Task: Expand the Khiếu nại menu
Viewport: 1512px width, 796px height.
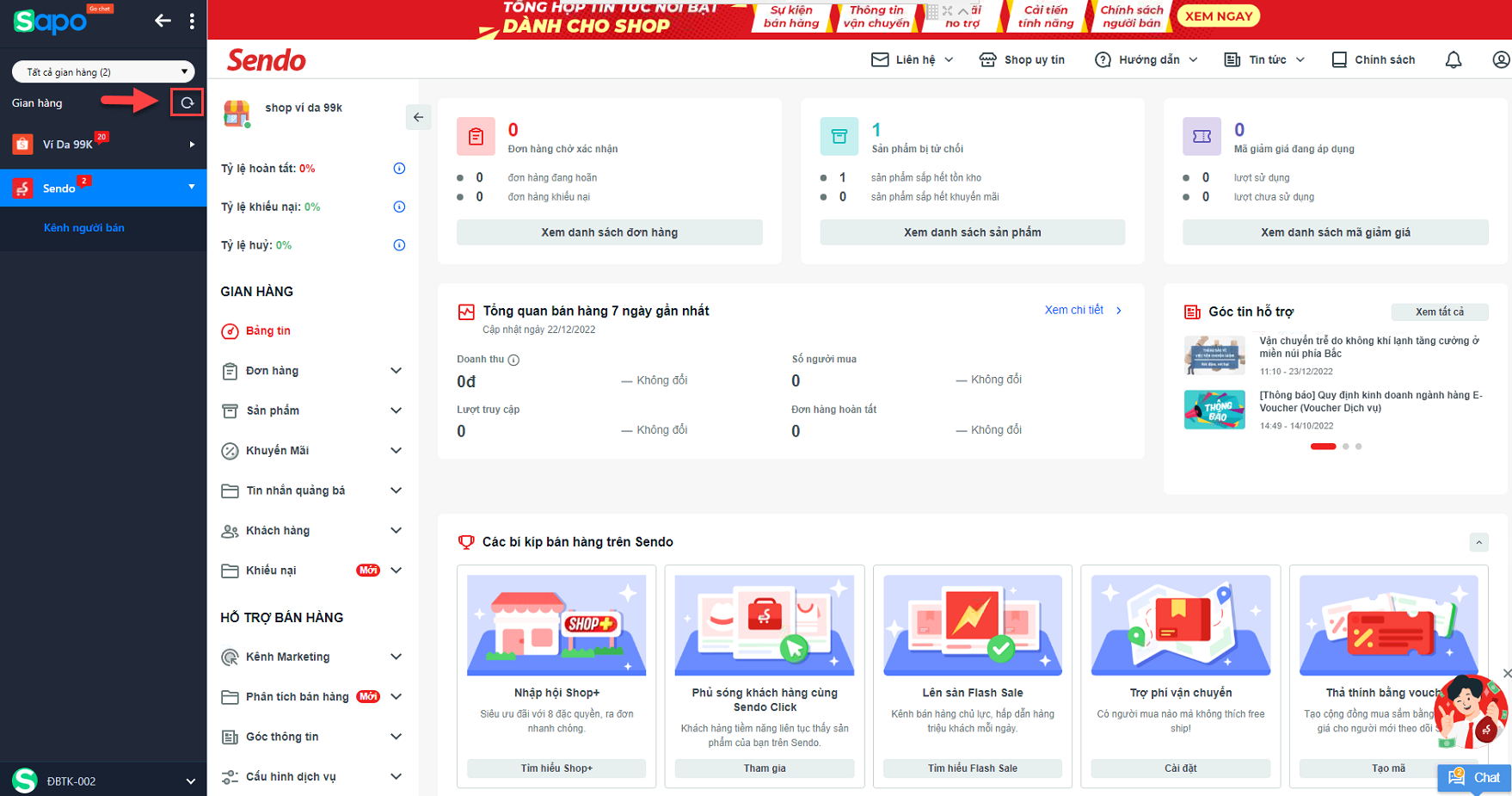Action: pyautogui.click(x=396, y=570)
